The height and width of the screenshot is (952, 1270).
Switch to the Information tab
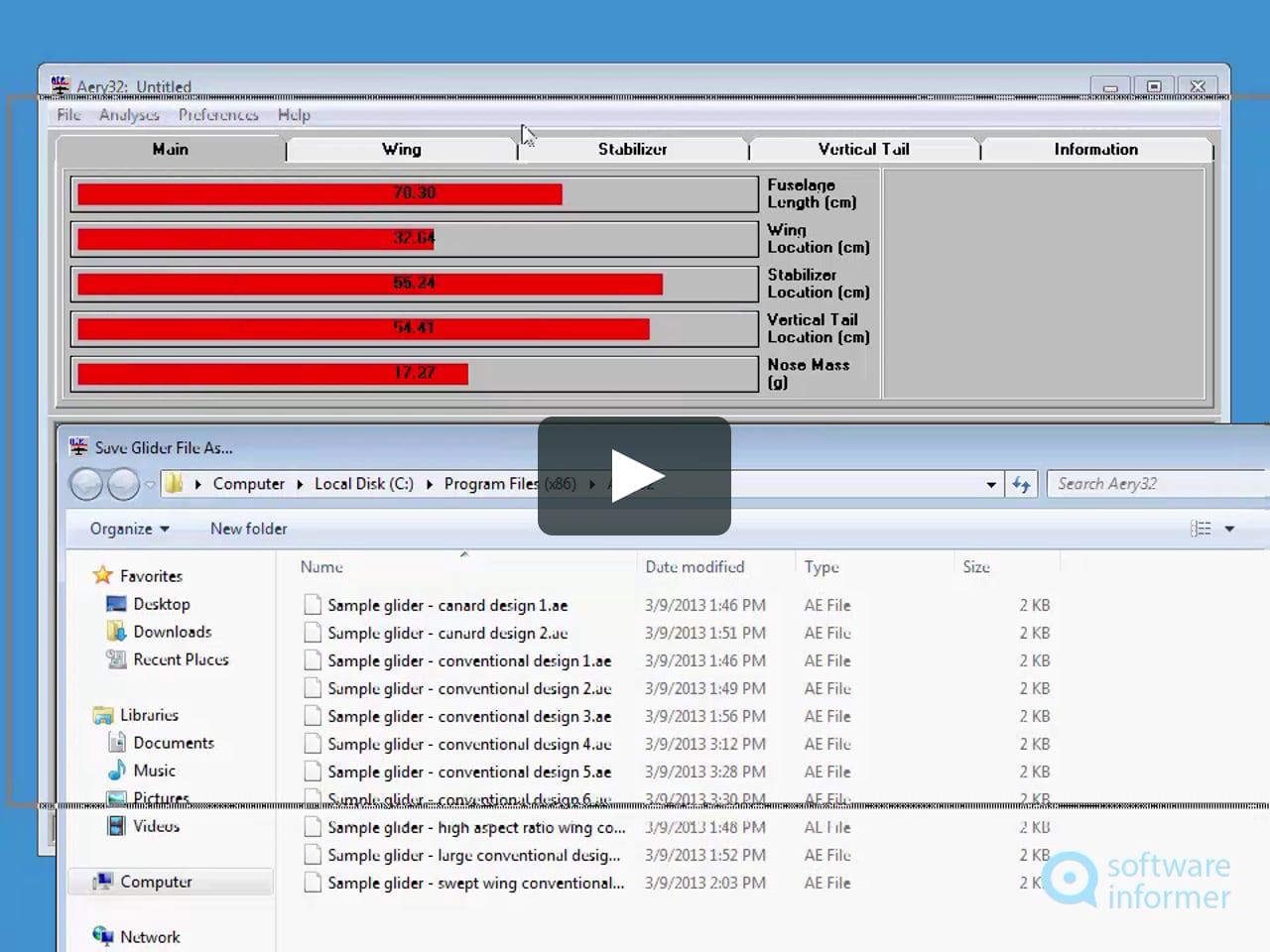point(1095,149)
